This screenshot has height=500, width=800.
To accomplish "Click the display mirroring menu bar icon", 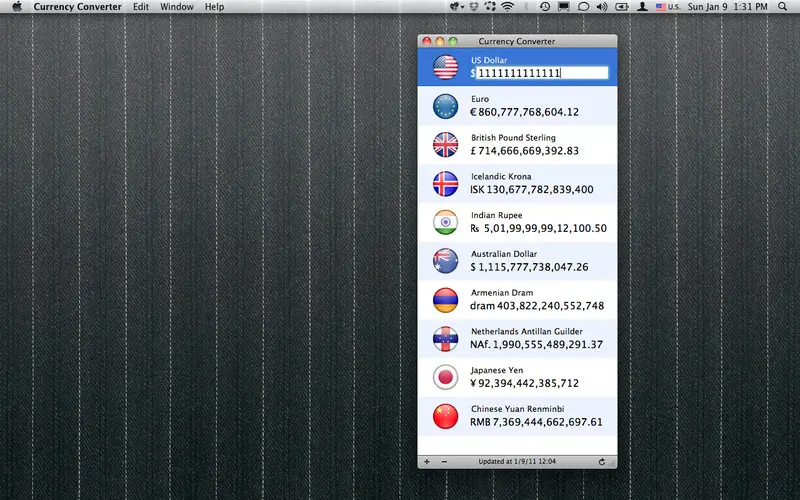I will point(564,7).
